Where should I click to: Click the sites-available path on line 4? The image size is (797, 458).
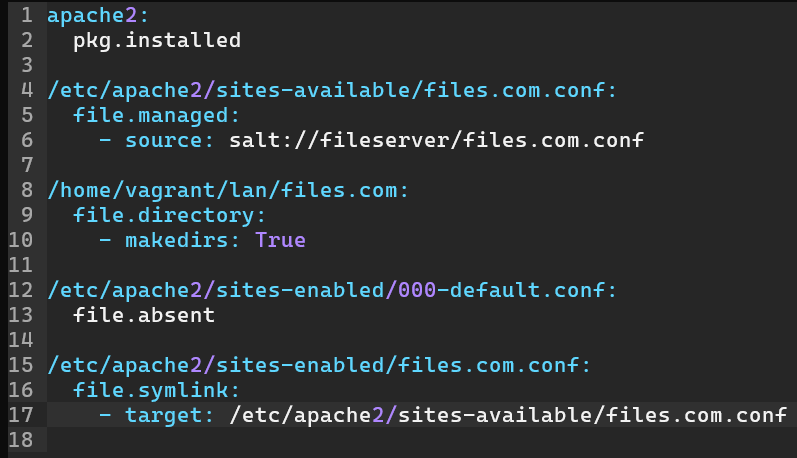(x=332, y=91)
